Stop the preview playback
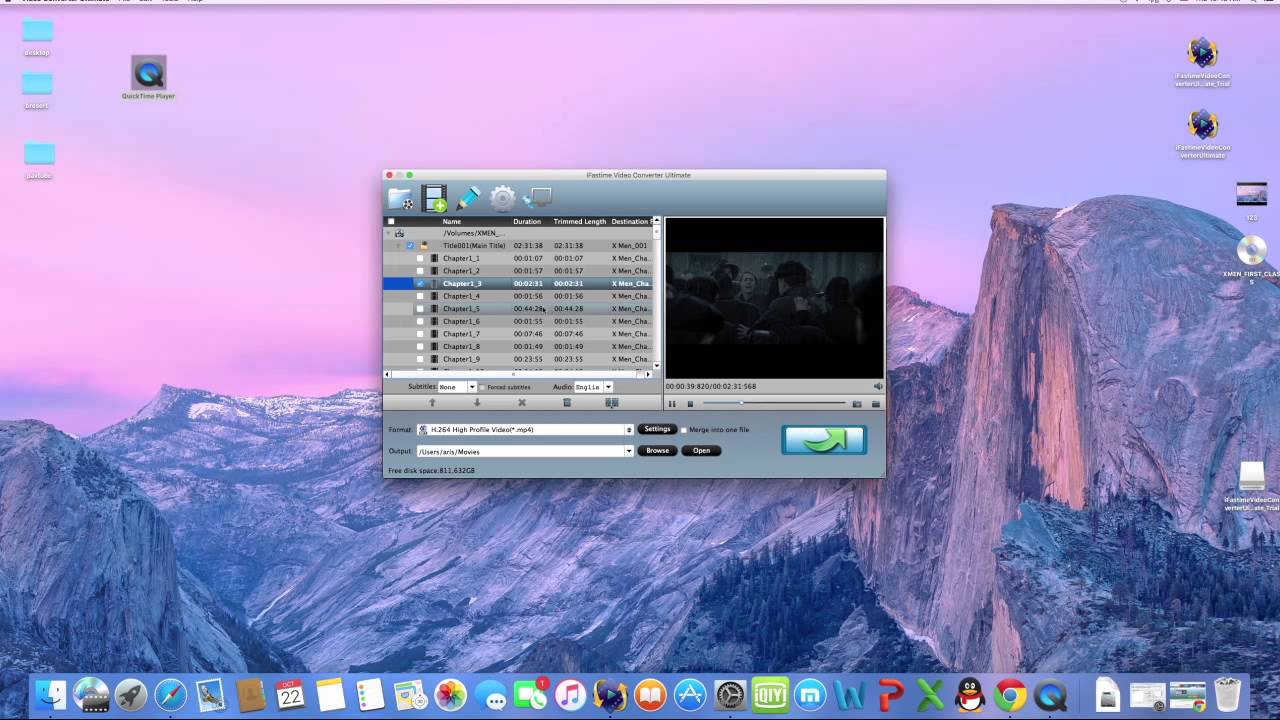The image size is (1280, 720). [690, 404]
